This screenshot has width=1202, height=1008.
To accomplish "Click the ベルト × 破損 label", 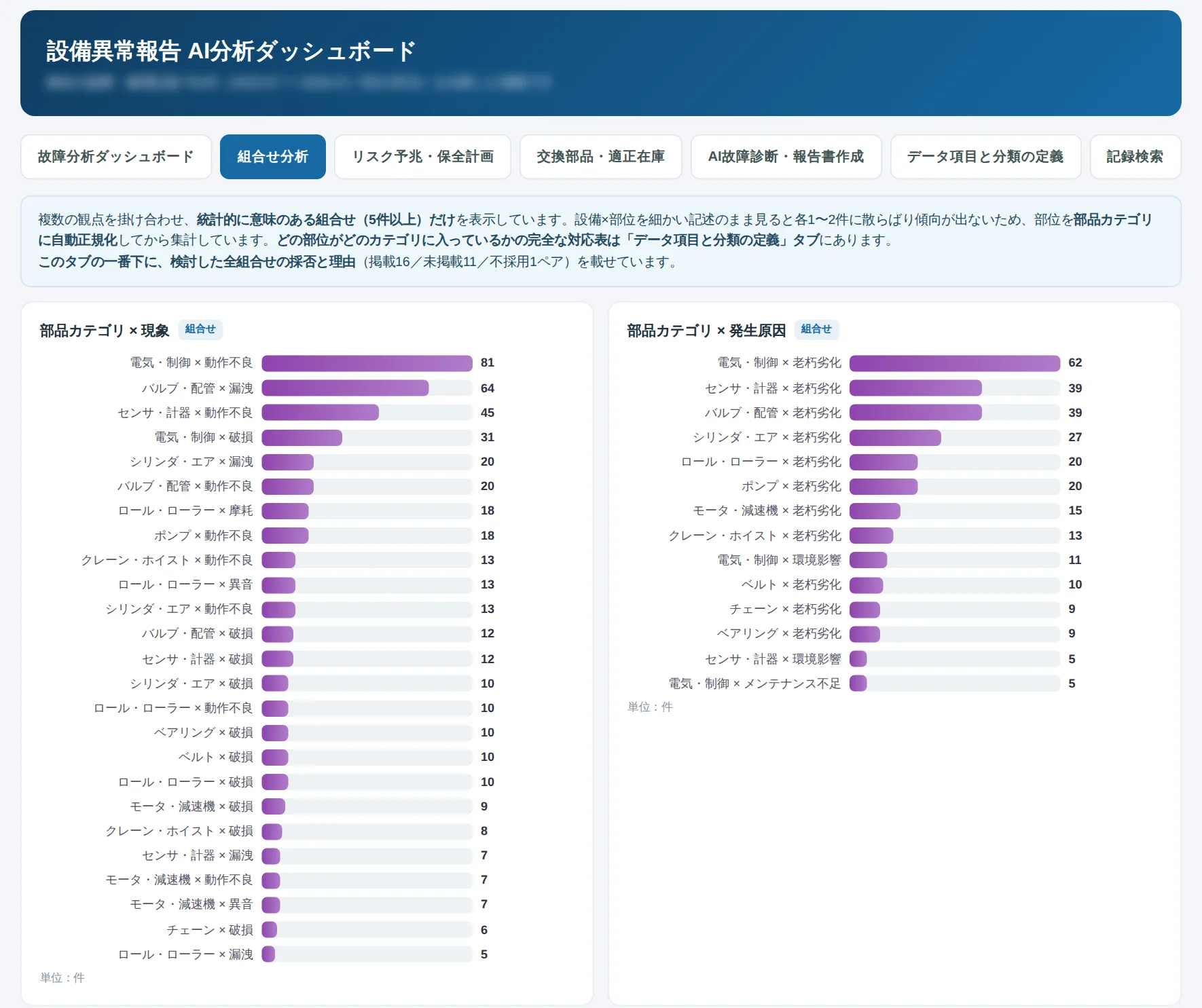I will click(x=216, y=757).
